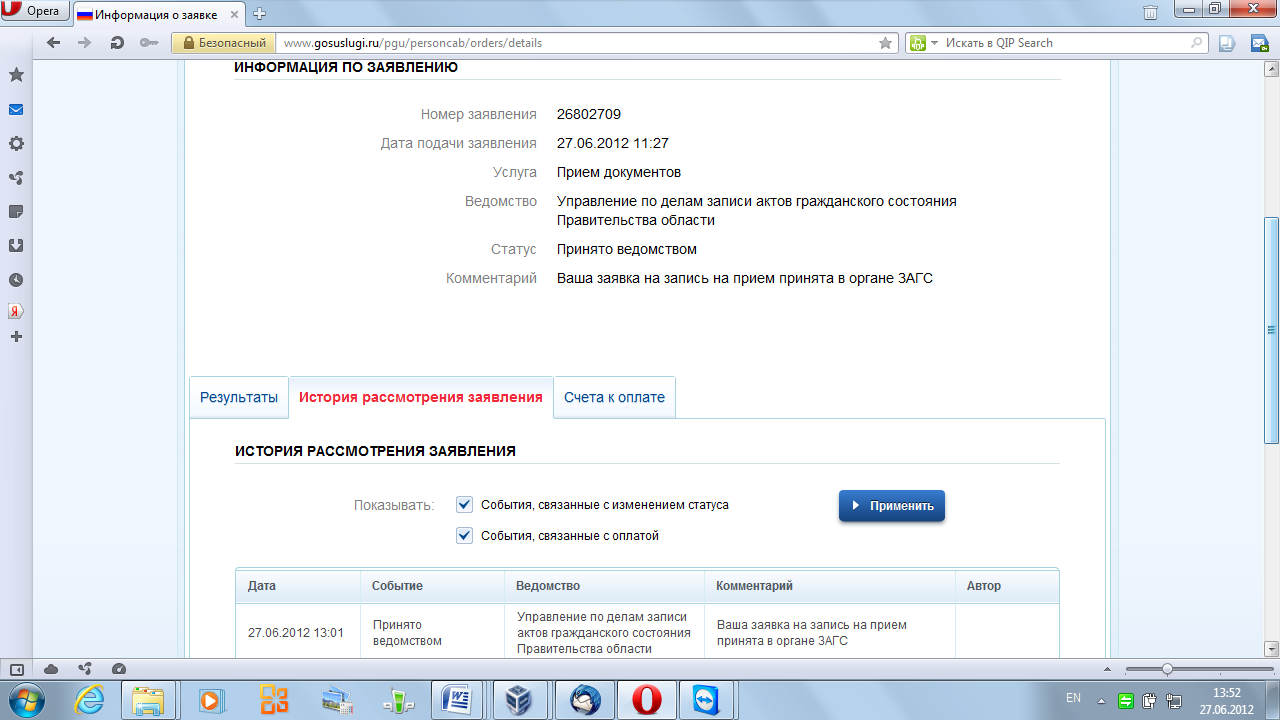Open the Notes panel in the sidebar
This screenshot has width=1280, height=720.
(x=16, y=211)
